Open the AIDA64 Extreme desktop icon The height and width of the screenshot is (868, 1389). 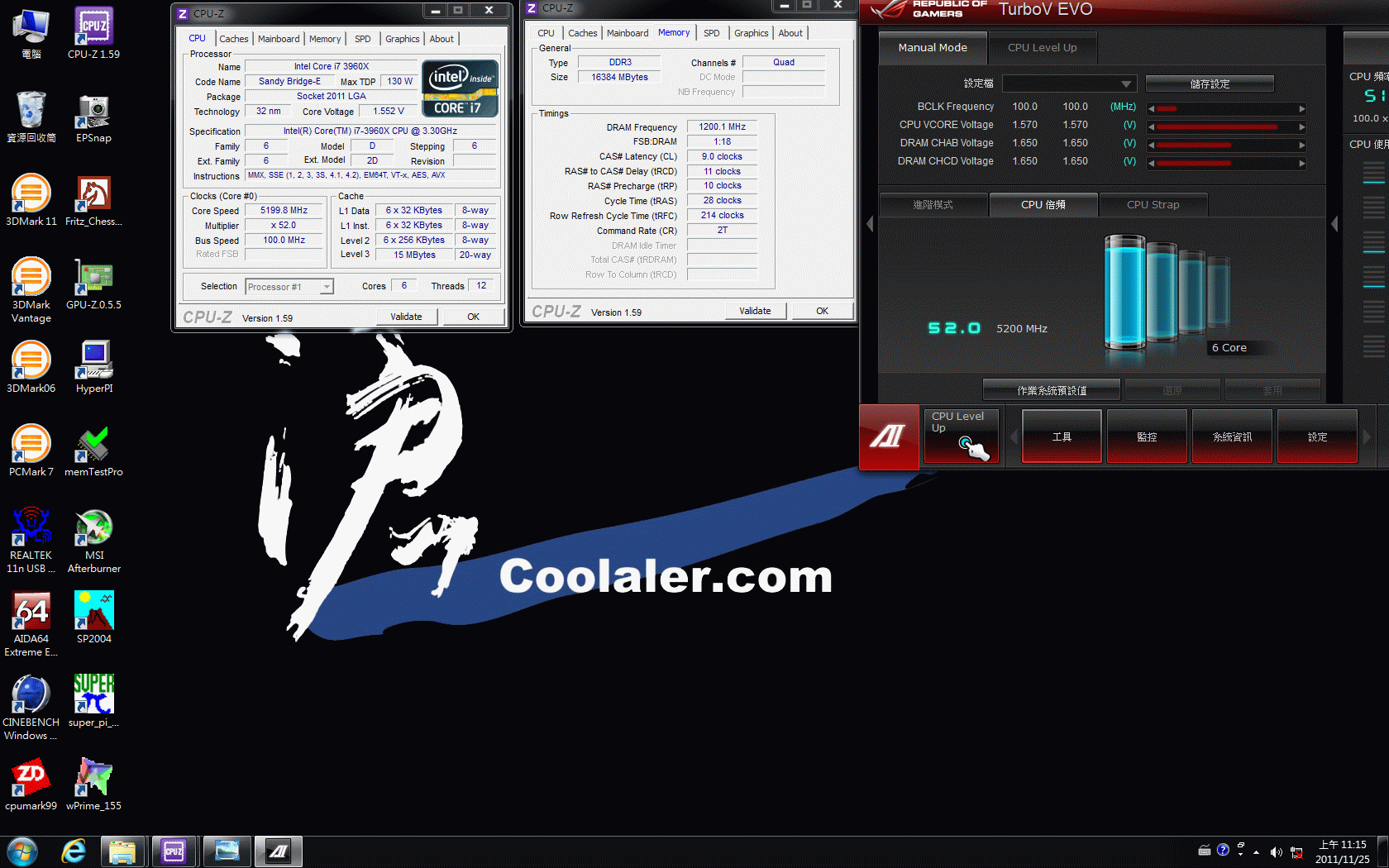pos(31,623)
